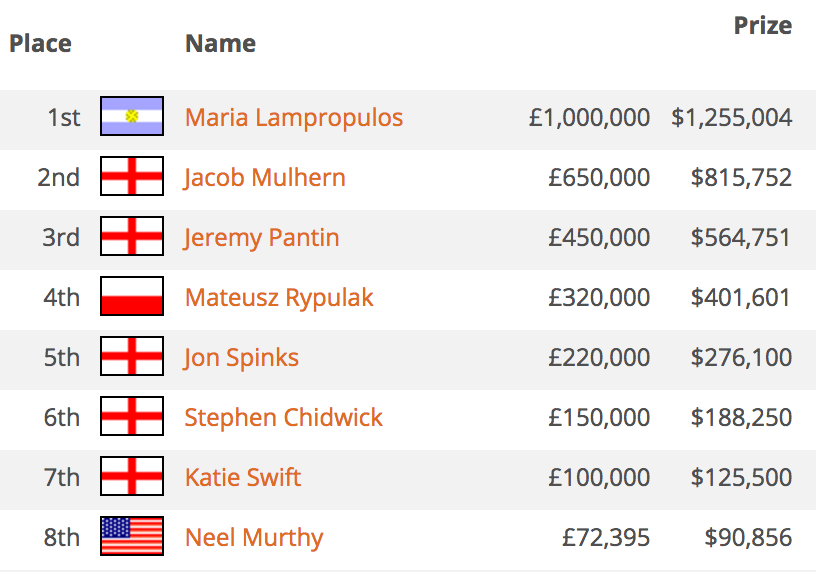The width and height of the screenshot is (816, 572).
Task: Click the Argentina flag beside Maria Lampropulos
Action: pos(132,116)
